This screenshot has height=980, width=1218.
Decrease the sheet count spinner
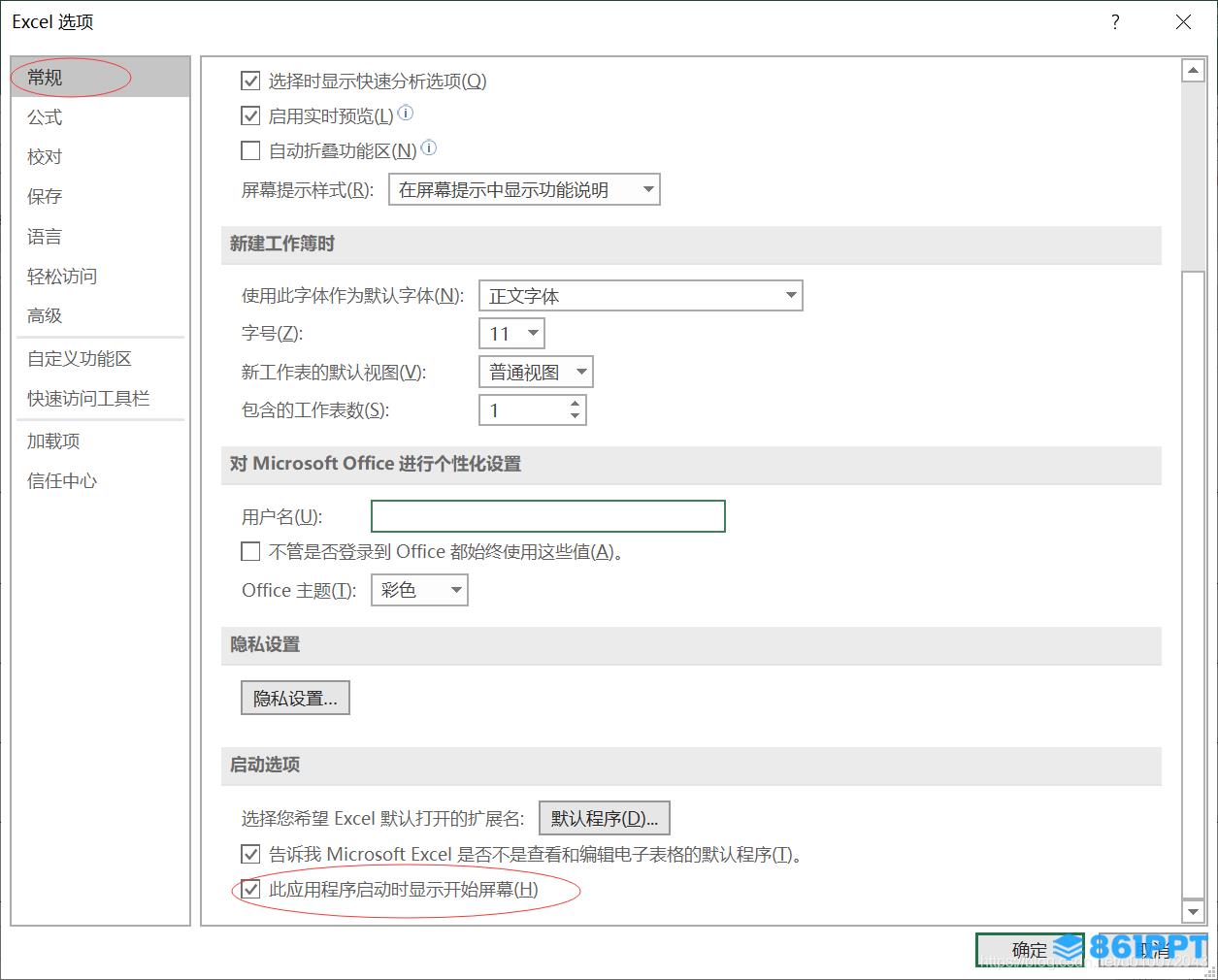[x=576, y=417]
